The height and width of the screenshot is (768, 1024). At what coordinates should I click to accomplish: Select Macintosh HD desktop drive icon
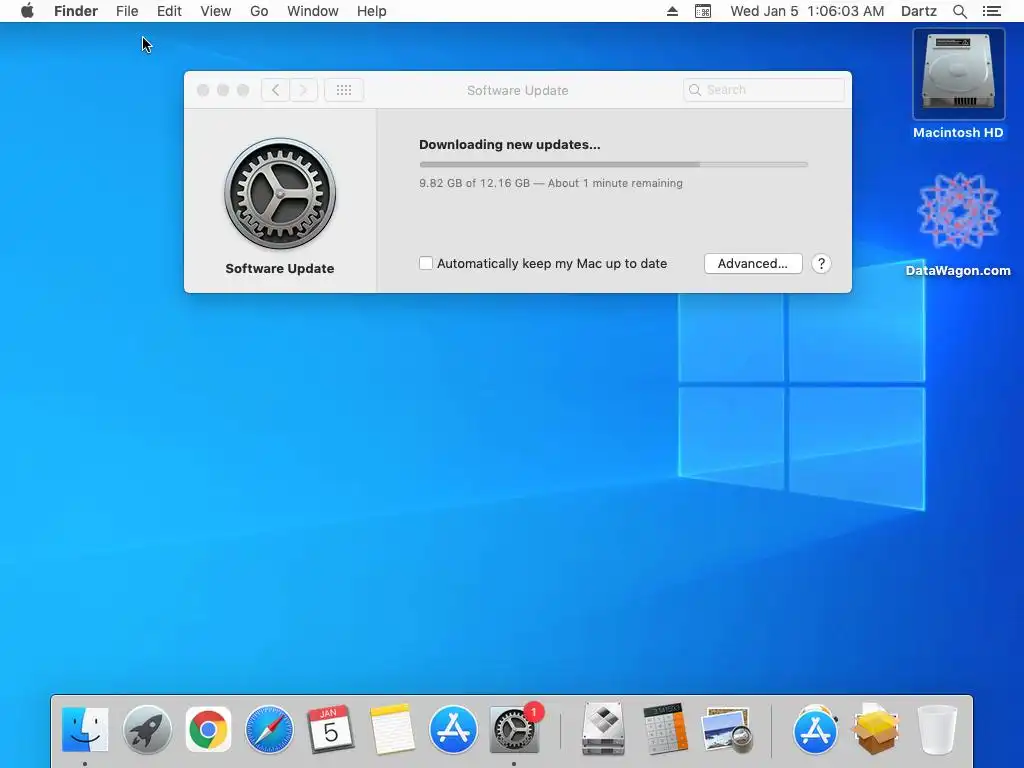coord(958,74)
